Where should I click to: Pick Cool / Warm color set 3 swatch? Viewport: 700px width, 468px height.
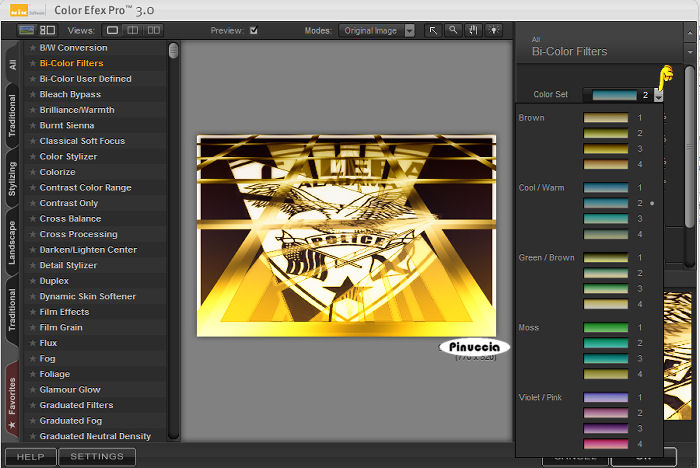point(605,218)
